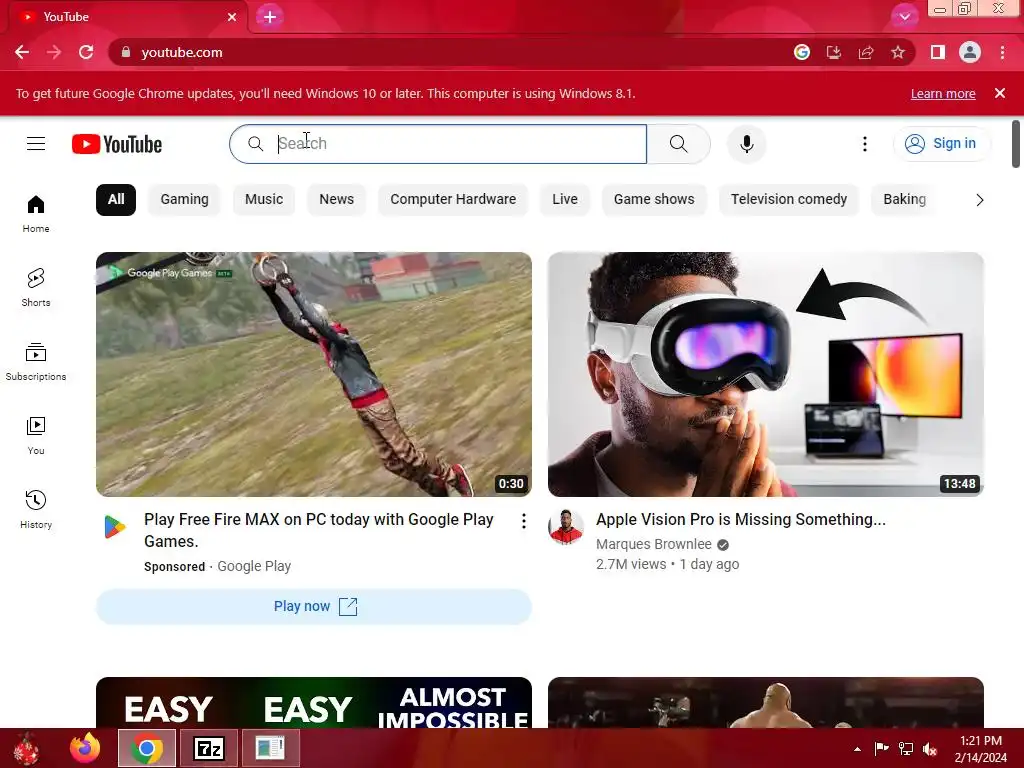Open the Apple Vision Pro thumbnail
The width and height of the screenshot is (1024, 768).
765,374
